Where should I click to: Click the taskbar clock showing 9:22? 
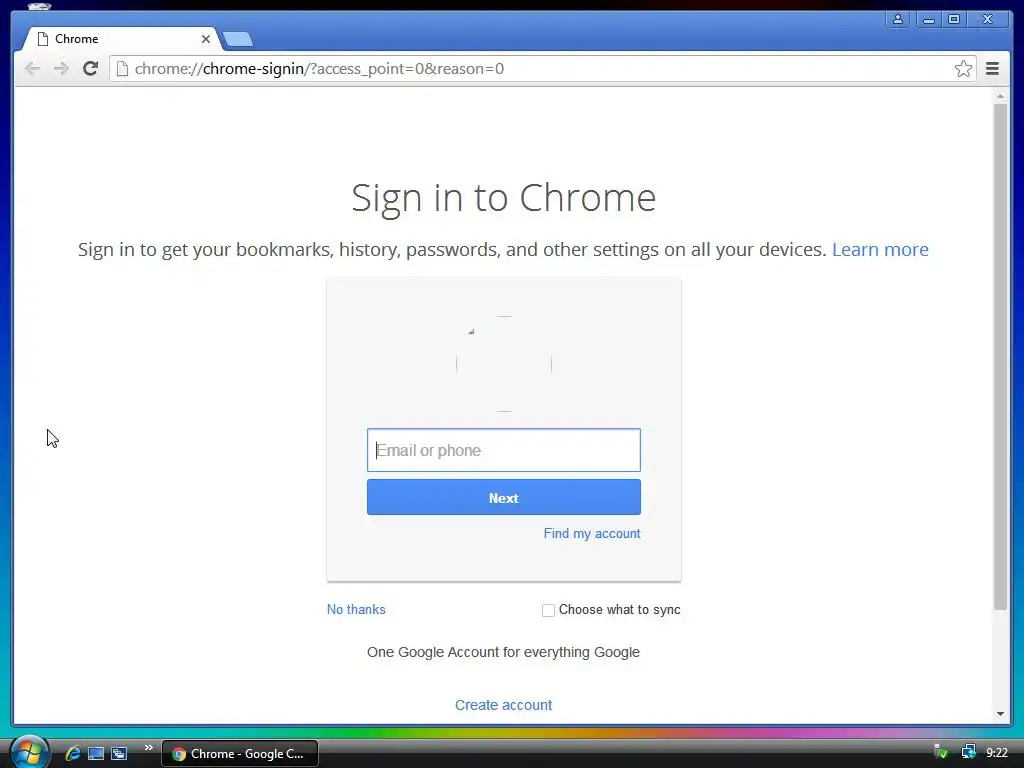click(x=997, y=753)
